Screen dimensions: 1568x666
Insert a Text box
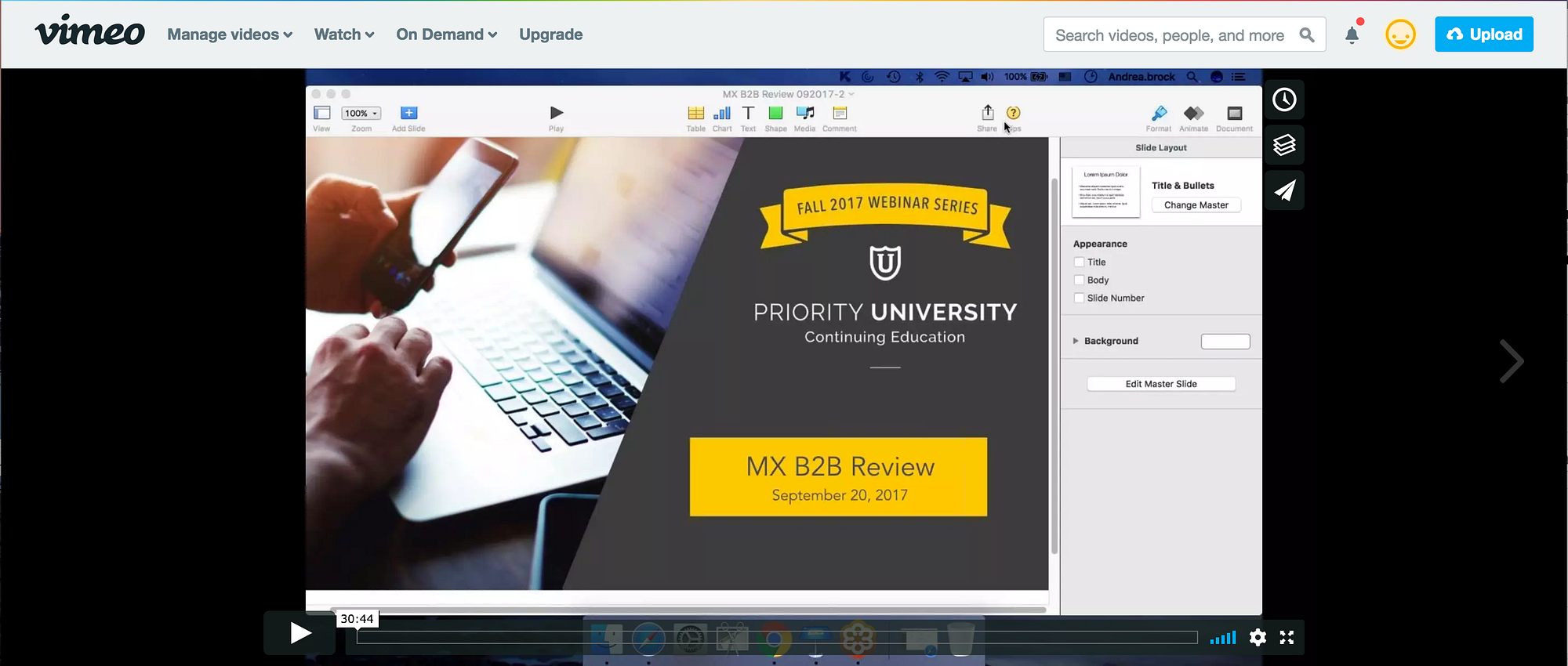[749, 118]
